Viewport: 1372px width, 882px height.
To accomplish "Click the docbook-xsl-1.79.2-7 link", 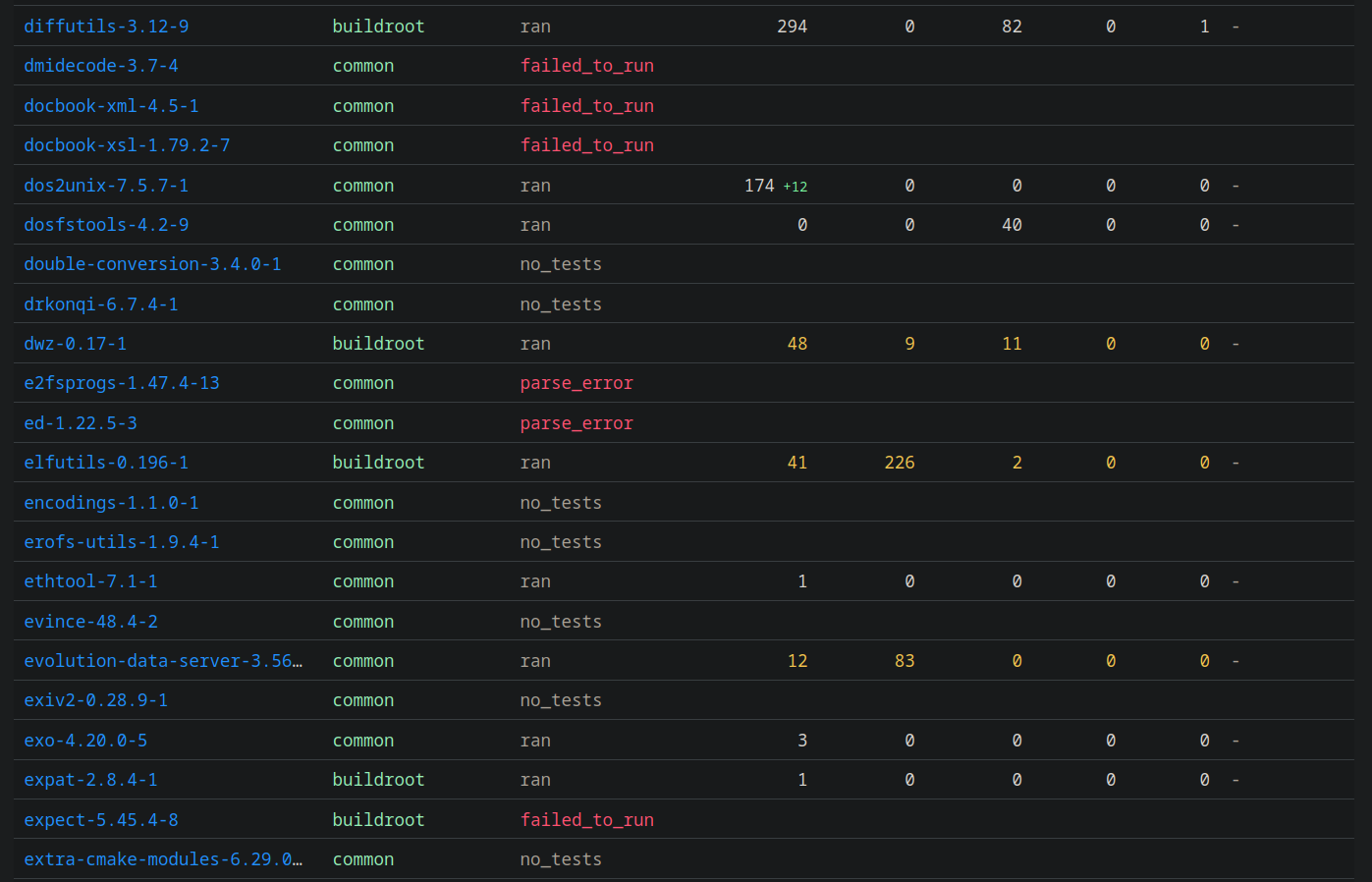I will [127, 145].
